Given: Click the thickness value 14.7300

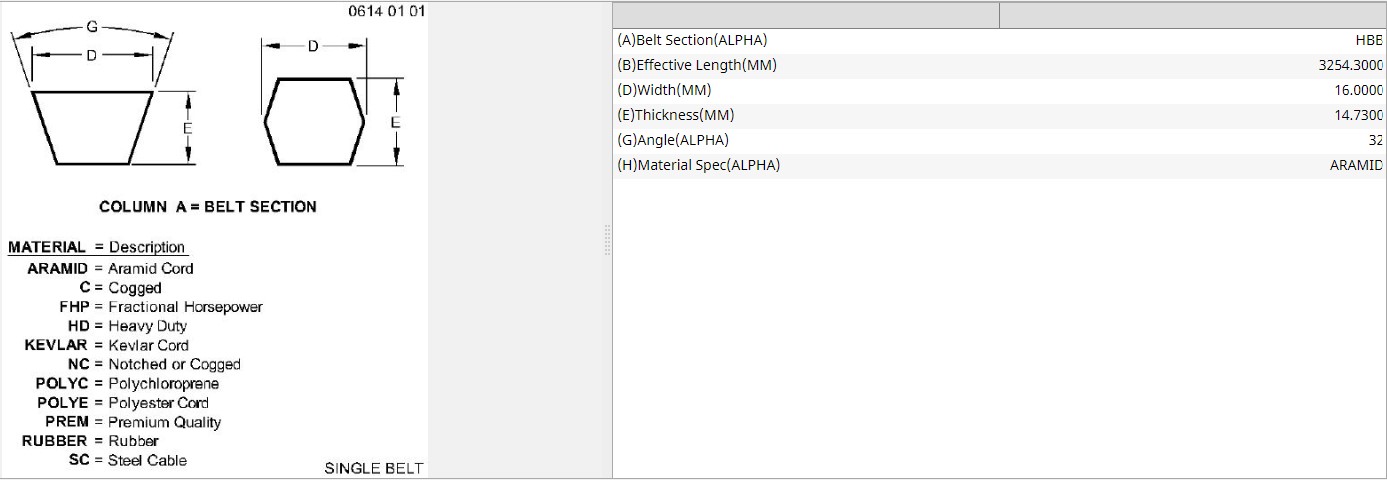Looking at the screenshot, I should [x=1356, y=116].
